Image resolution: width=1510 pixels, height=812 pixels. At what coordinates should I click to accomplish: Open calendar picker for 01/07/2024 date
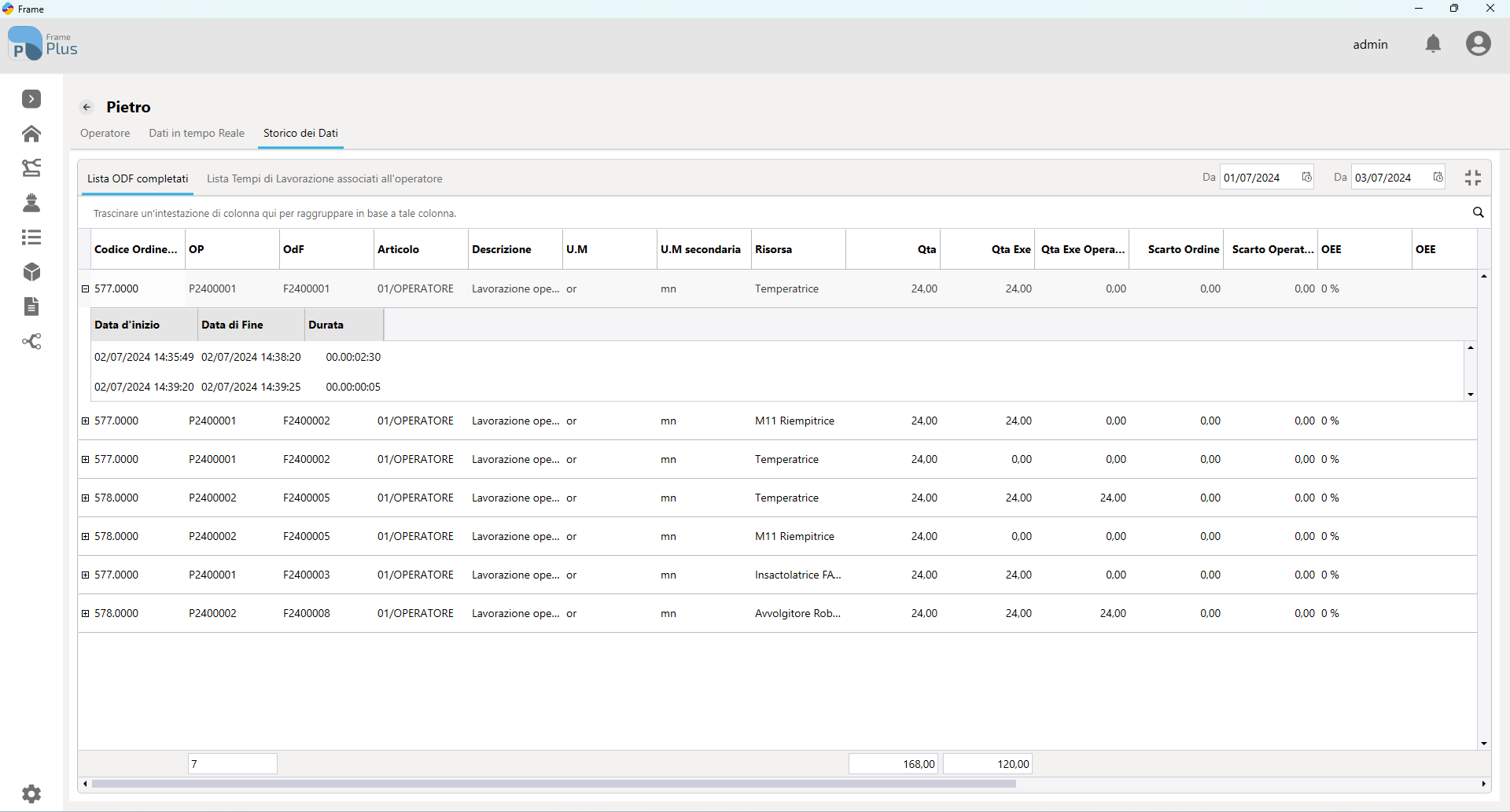tap(1306, 178)
